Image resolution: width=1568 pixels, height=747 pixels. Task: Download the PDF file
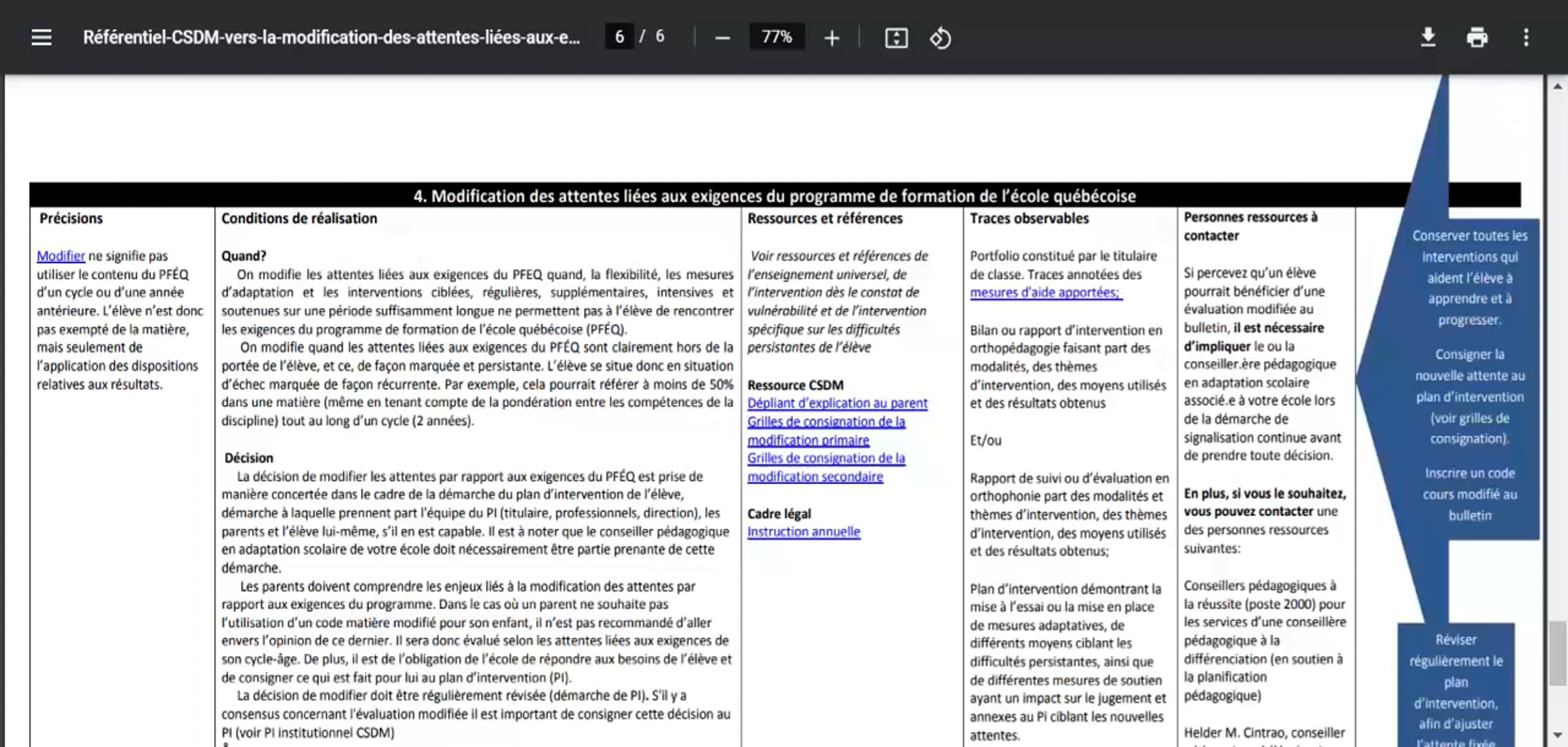(x=1428, y=37)
